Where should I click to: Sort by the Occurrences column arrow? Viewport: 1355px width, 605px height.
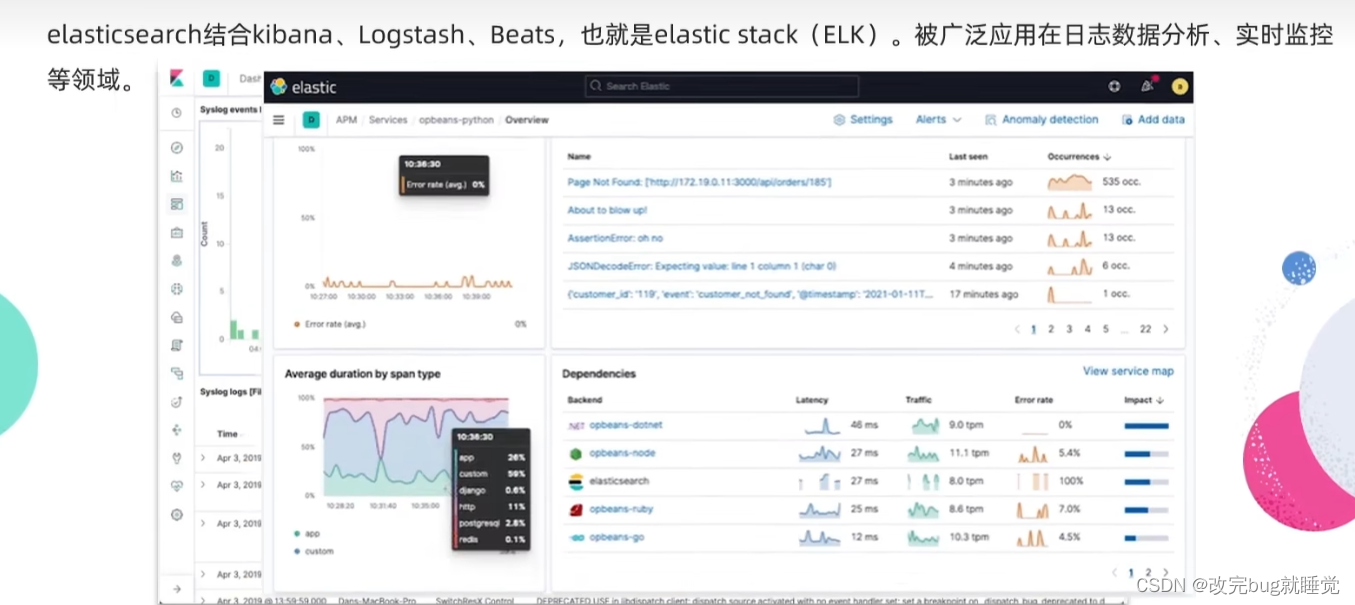pyautogui.click(x=1108, y=157)
